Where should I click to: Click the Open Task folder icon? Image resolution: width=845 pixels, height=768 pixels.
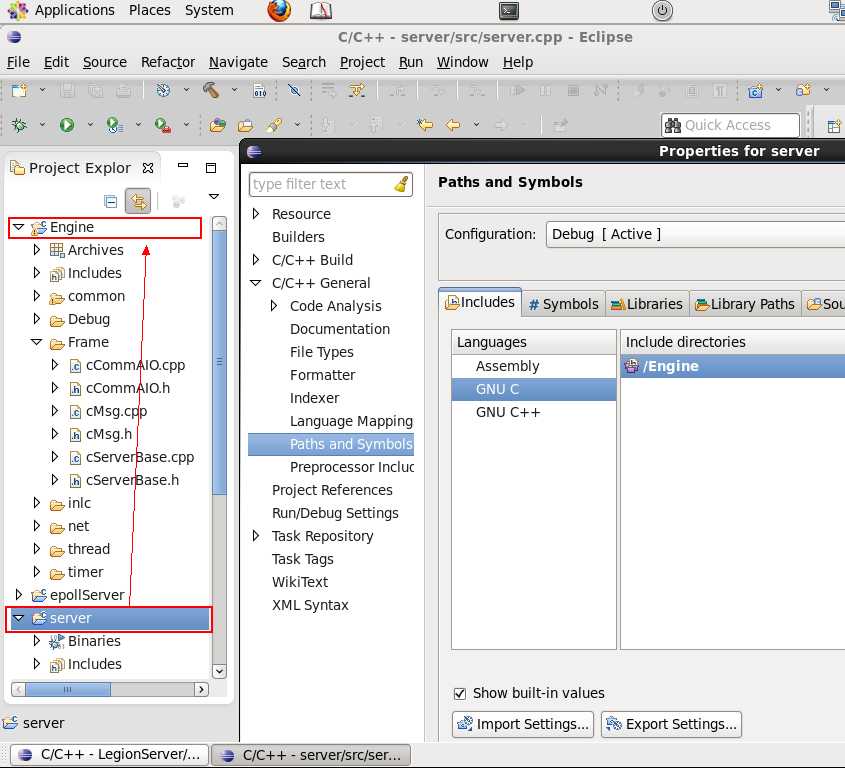pyautogui.click(x=245, y=126)
